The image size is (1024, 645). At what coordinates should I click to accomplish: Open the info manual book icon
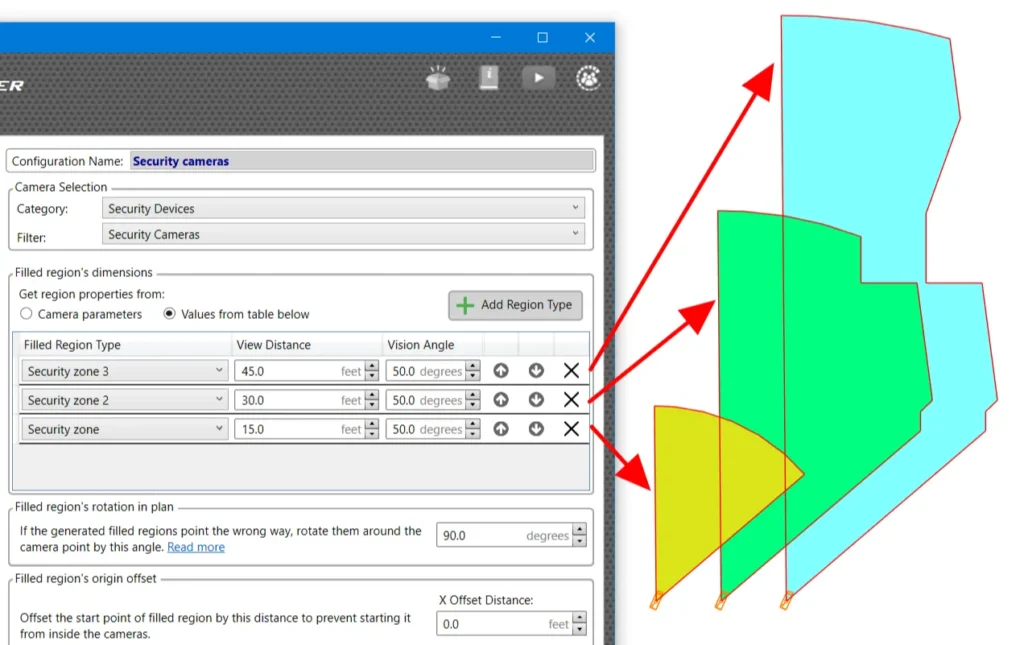pos(488,78)
